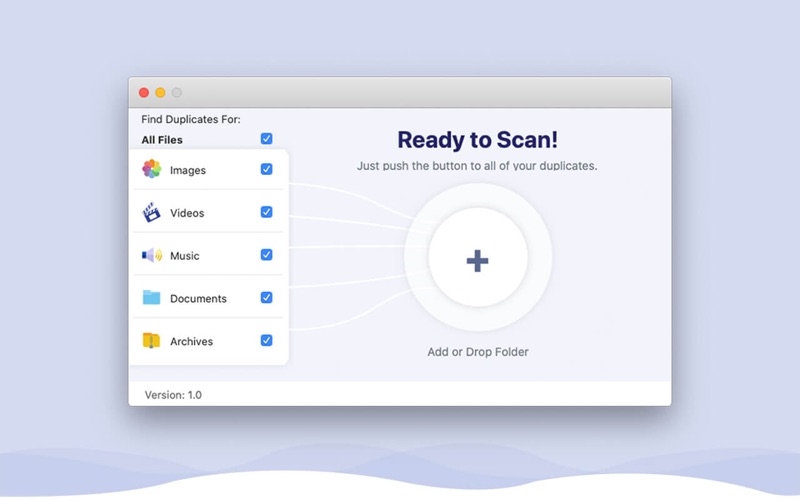Click the colorful Images flower icon
The width and height of the screenshot is (800, 500).
[151, 169]
